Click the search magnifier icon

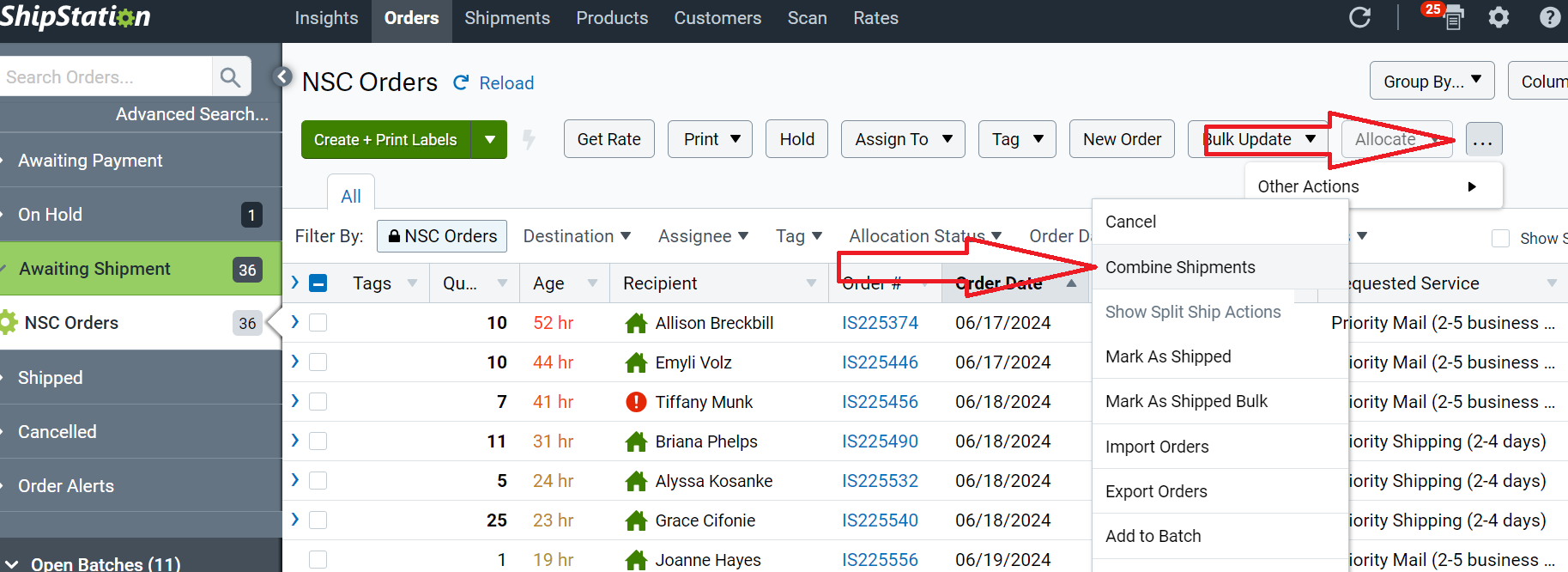point(230,77)
